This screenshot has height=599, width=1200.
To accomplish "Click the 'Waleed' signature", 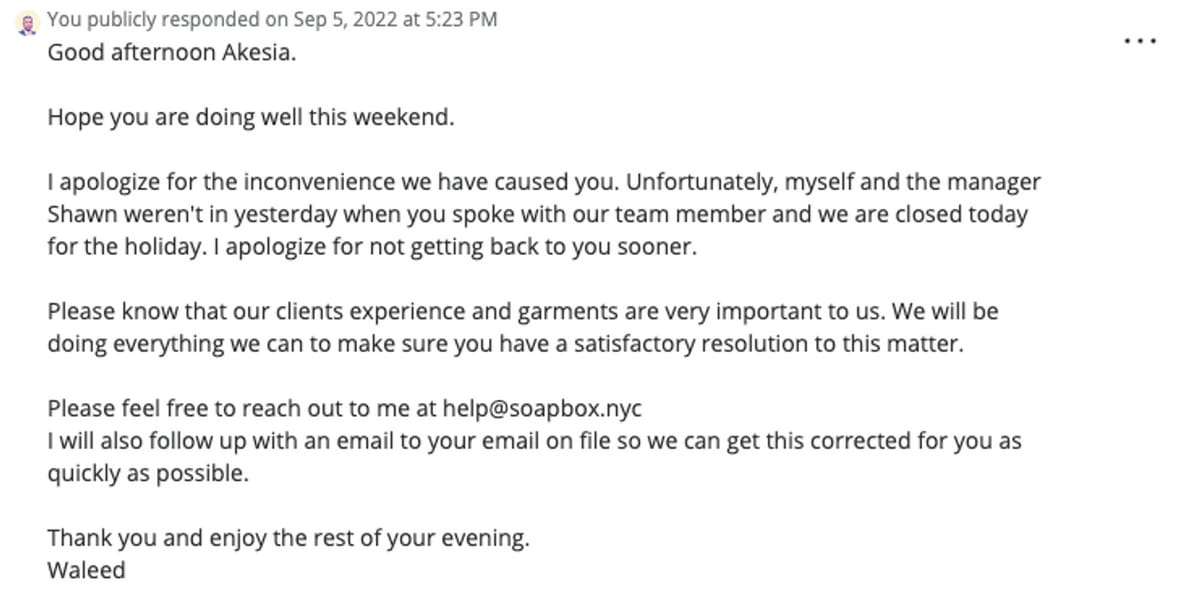I will coord(86,570).
